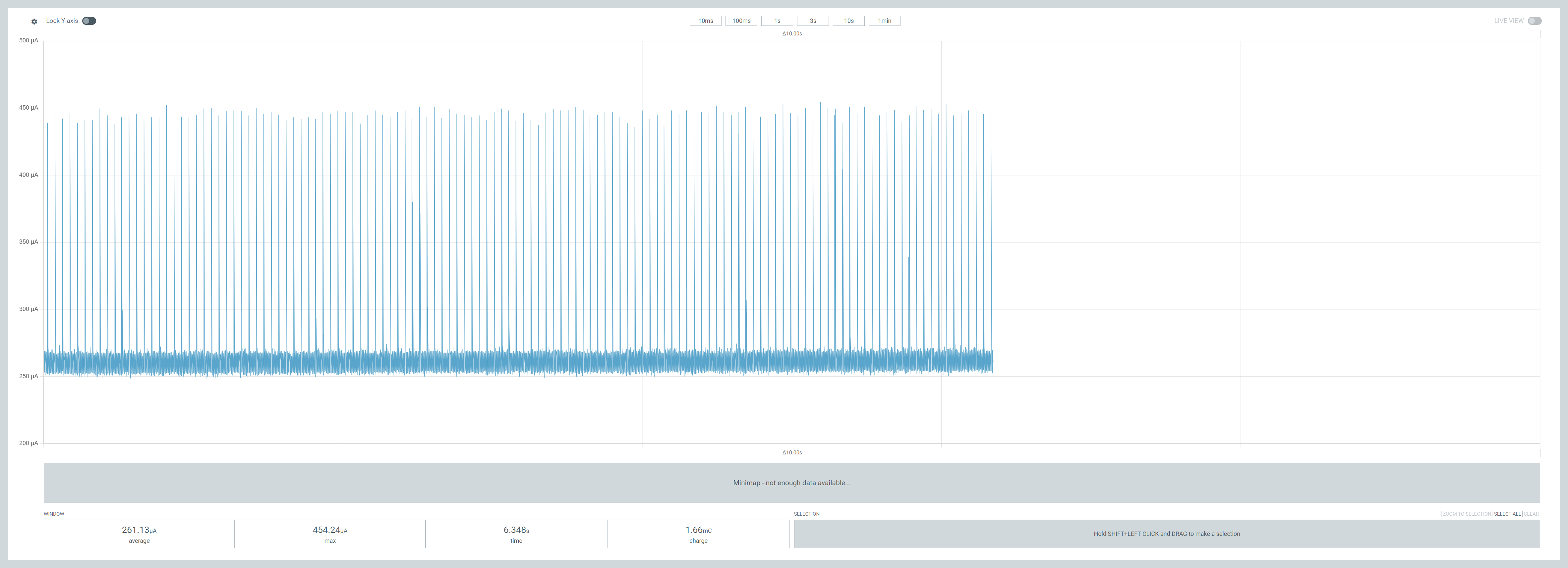The image size is (1568, 568).
Task: Switch to the 10s time window
Action: point(848,21)
